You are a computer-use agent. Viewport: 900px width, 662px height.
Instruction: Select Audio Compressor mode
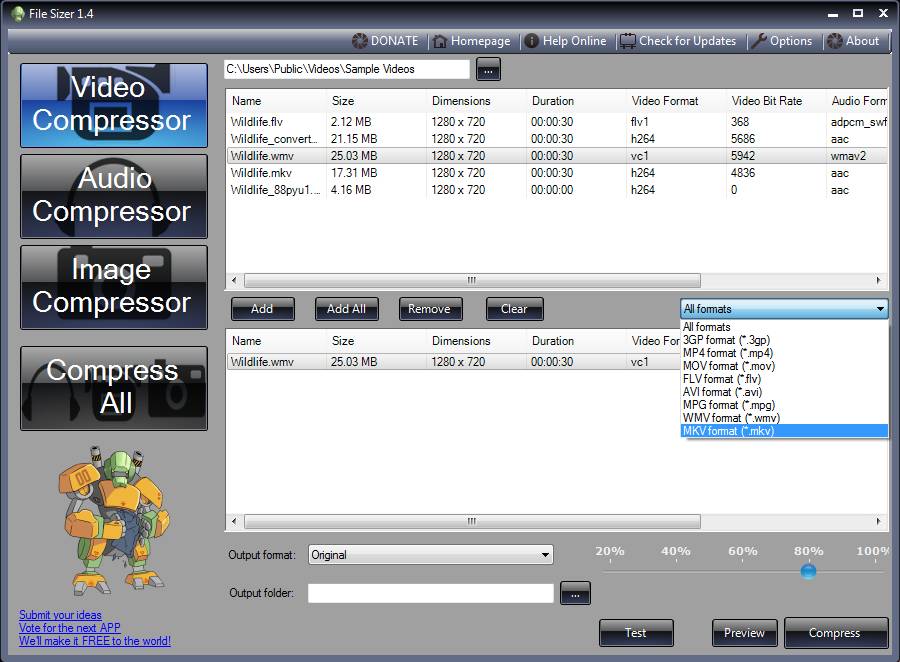point(114,196)
